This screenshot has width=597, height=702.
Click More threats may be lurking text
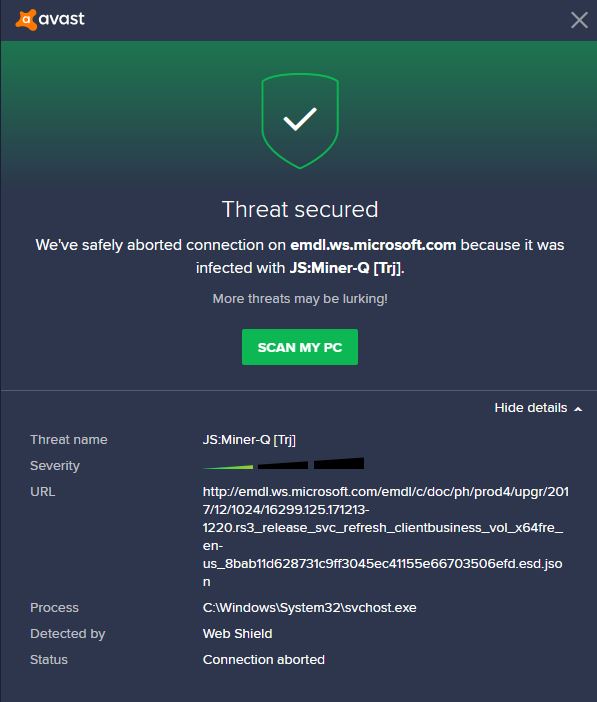(300, 299)
